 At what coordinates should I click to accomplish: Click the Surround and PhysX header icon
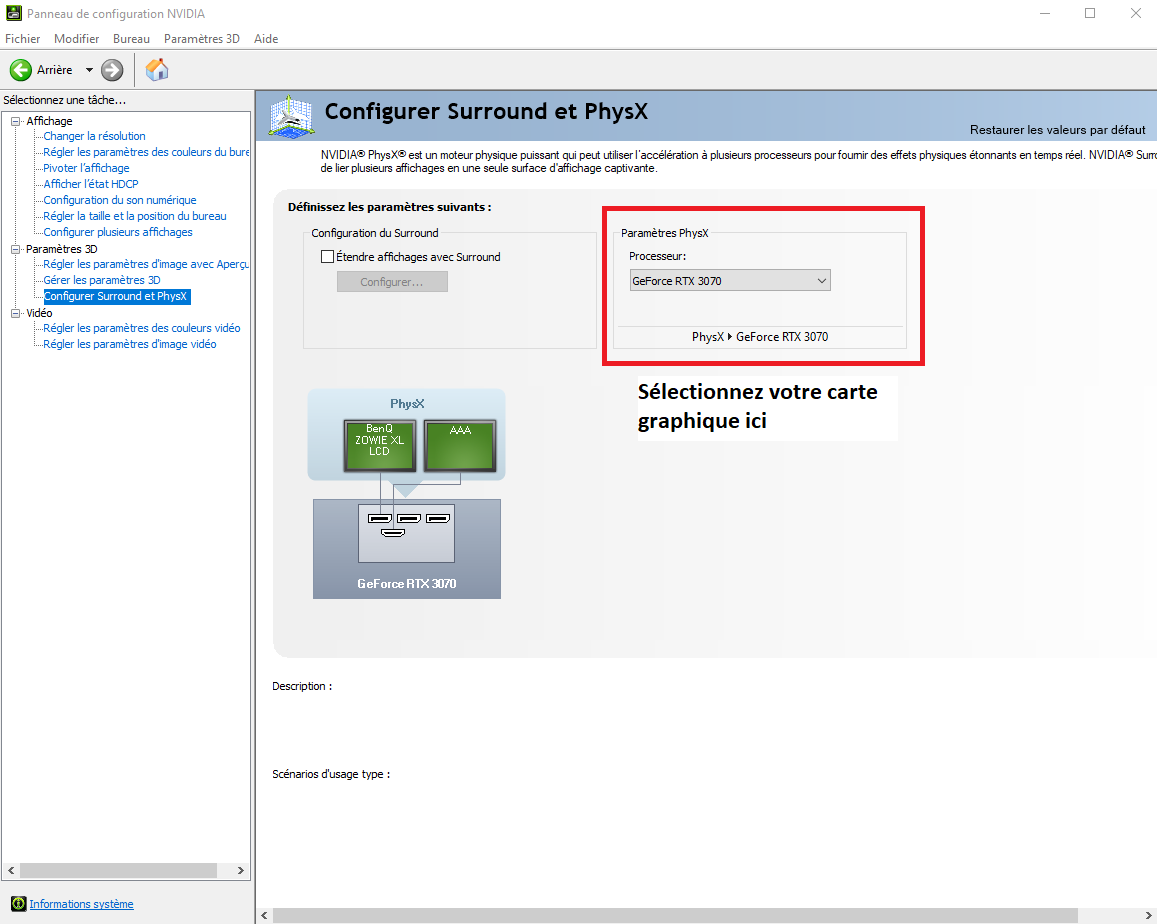(291, 116)
